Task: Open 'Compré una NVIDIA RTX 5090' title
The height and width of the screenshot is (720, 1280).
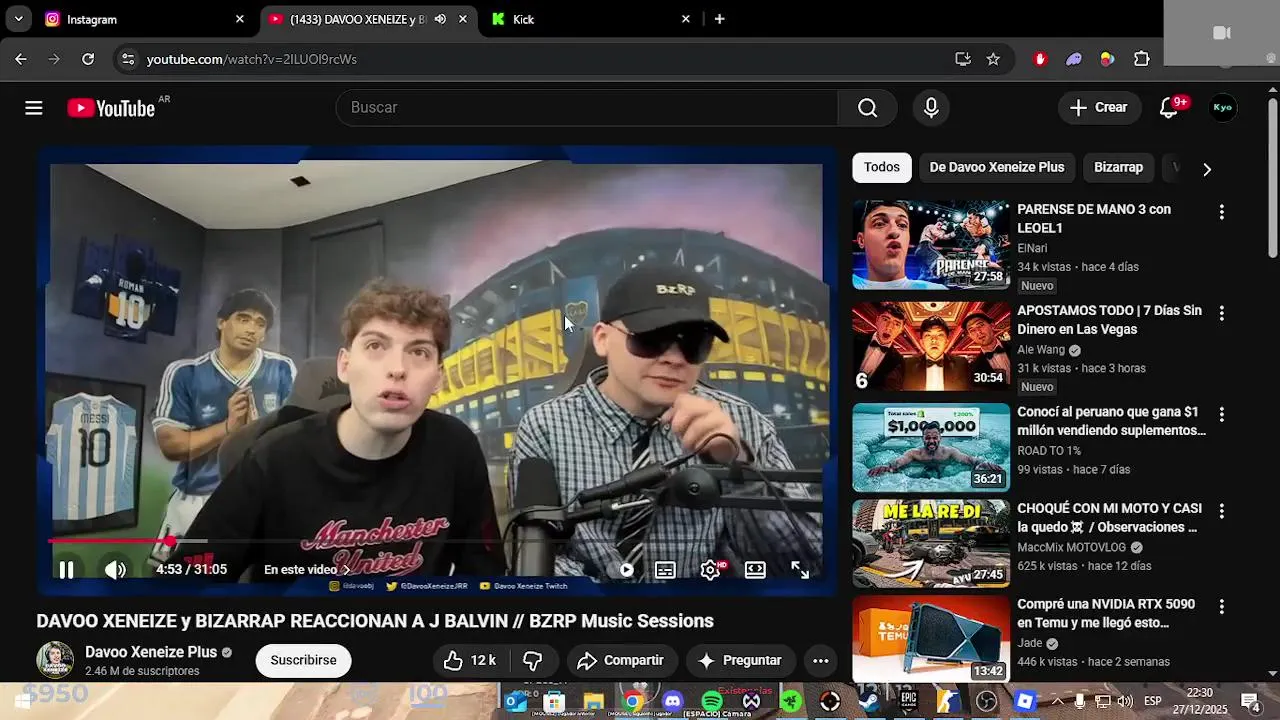Action: click(1106, 614)
